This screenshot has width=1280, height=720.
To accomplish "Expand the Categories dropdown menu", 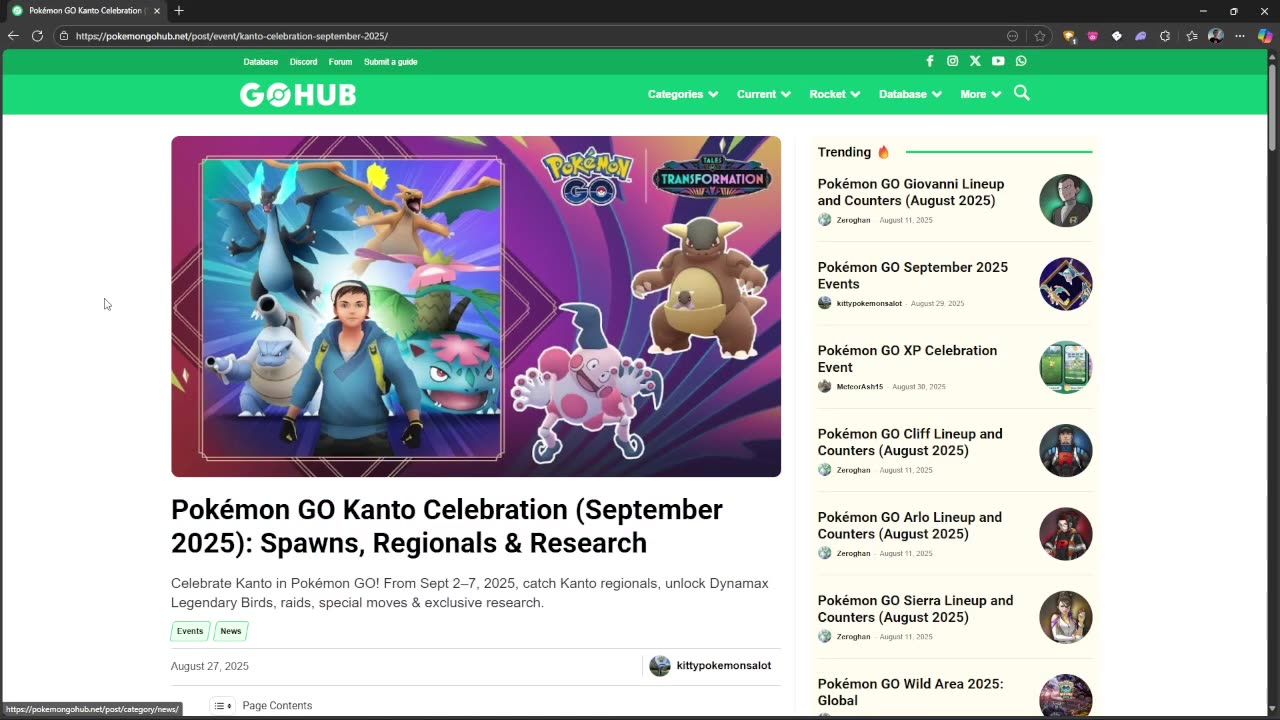I will pyautogui.click(x=683, y=94).
